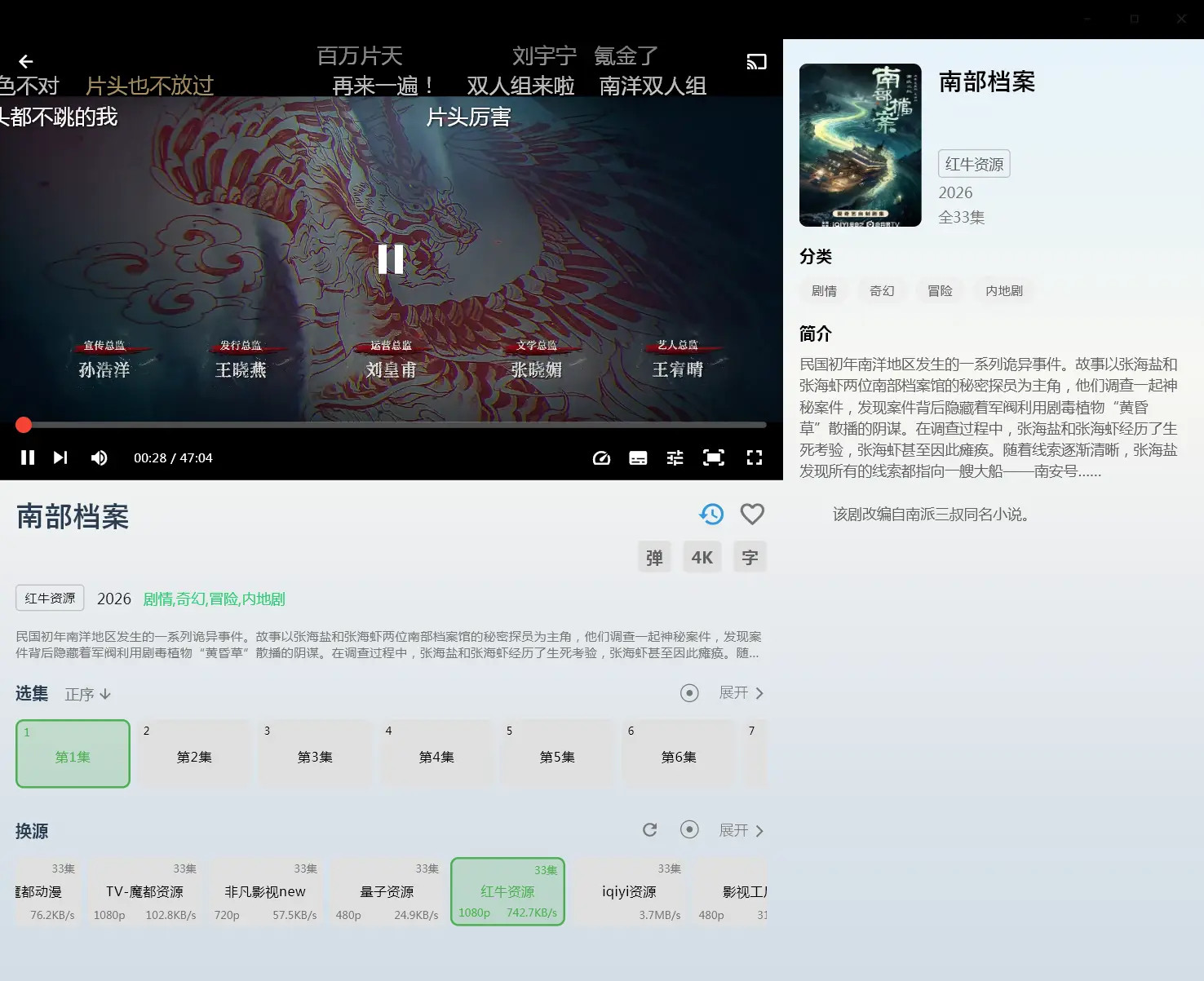The width and height of the screenshot is (1204, 981).
Task: Select the 奇幻 category chip
Action: point(882,291)
